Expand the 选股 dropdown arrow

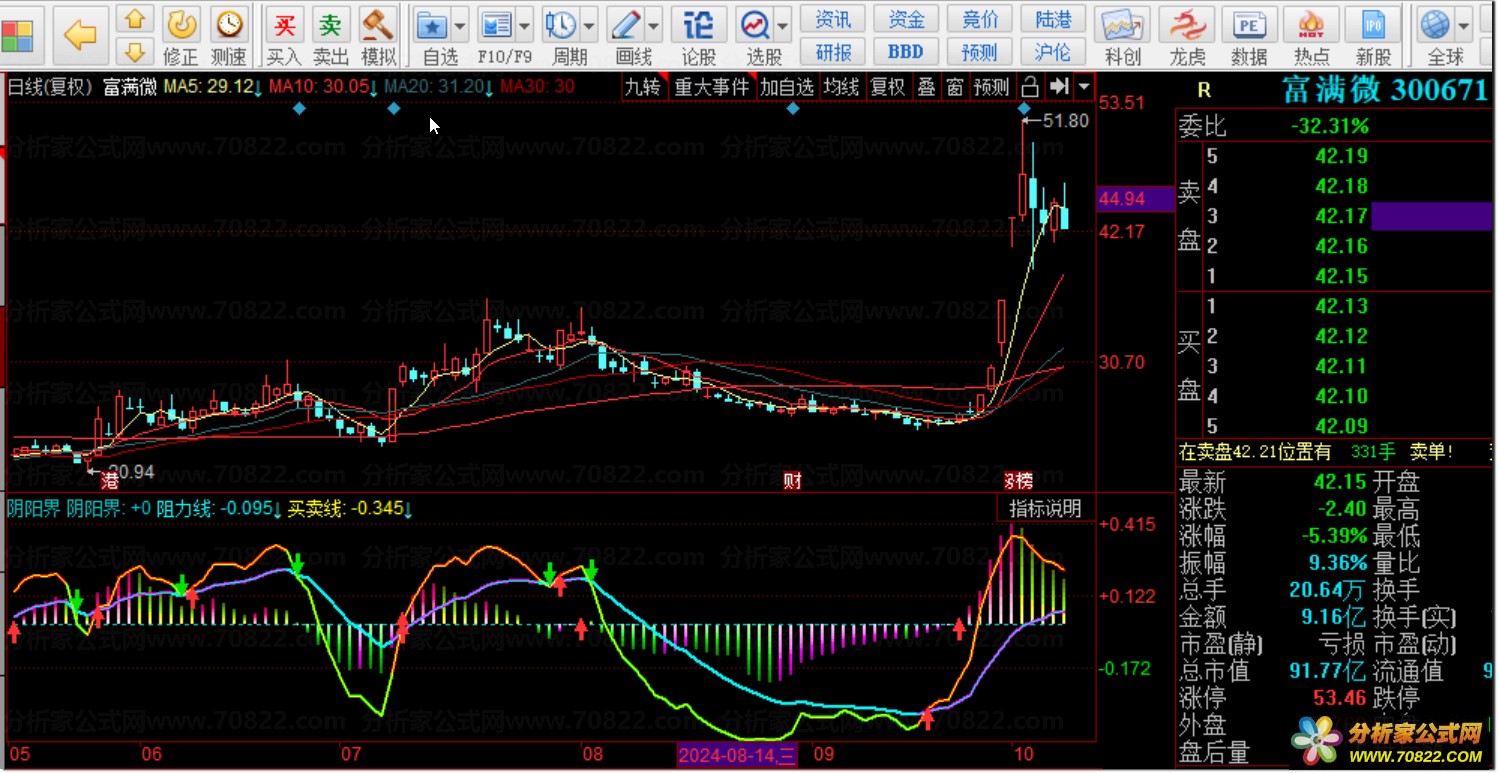[x=782, y=25]
